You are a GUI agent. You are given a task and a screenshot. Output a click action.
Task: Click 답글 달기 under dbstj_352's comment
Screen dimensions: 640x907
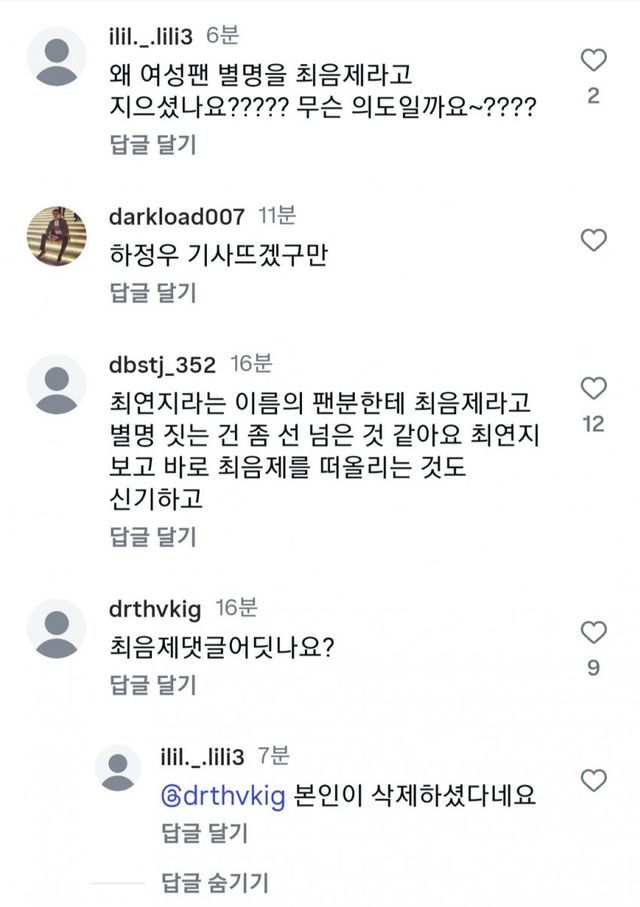pyautogui.click(x=152, y=537)
